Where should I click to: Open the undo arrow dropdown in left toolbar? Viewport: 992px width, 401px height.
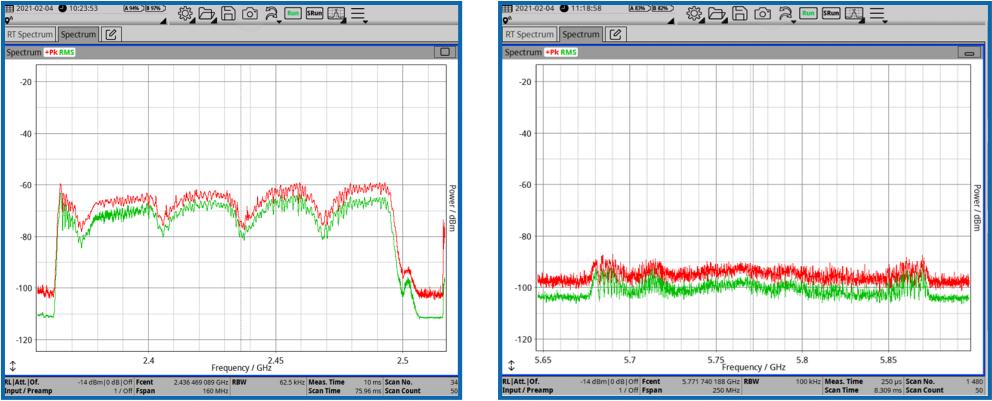coord(271,15)
